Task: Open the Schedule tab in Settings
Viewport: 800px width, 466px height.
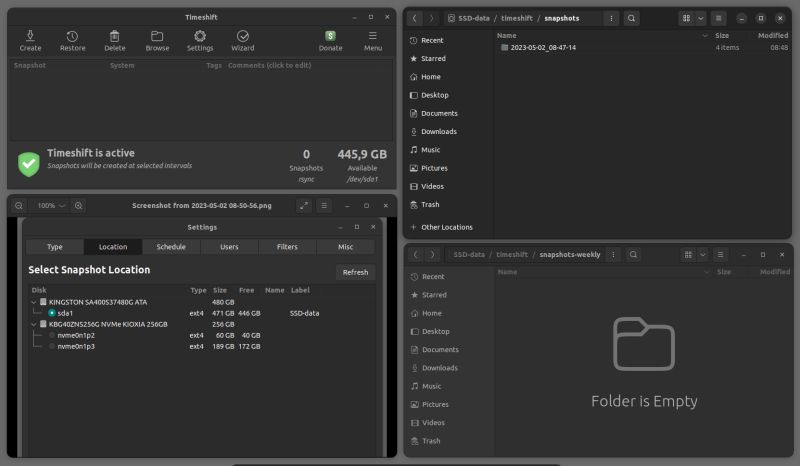Action: [171, 247]
